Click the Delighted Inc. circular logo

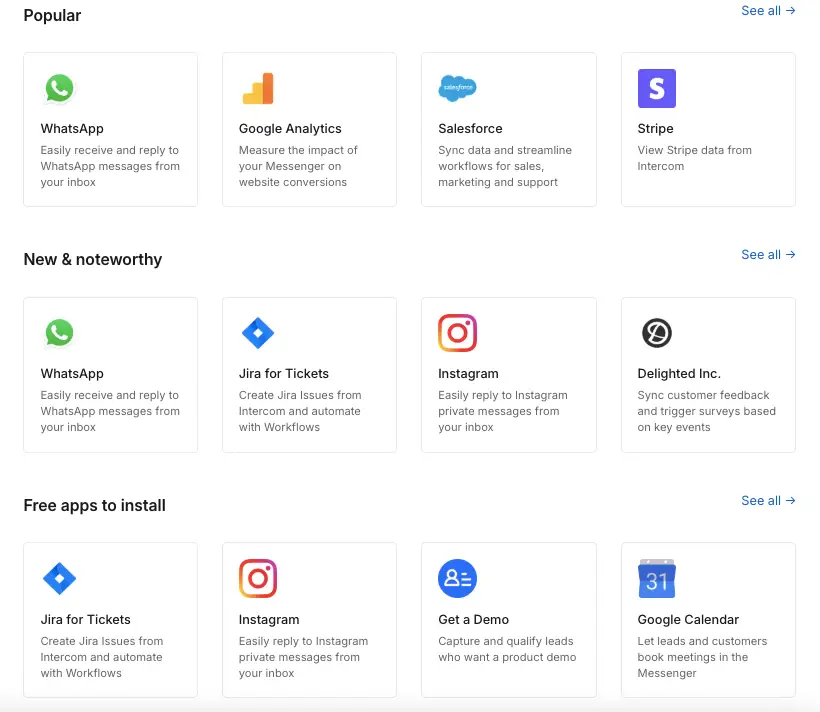coord(656,333)
